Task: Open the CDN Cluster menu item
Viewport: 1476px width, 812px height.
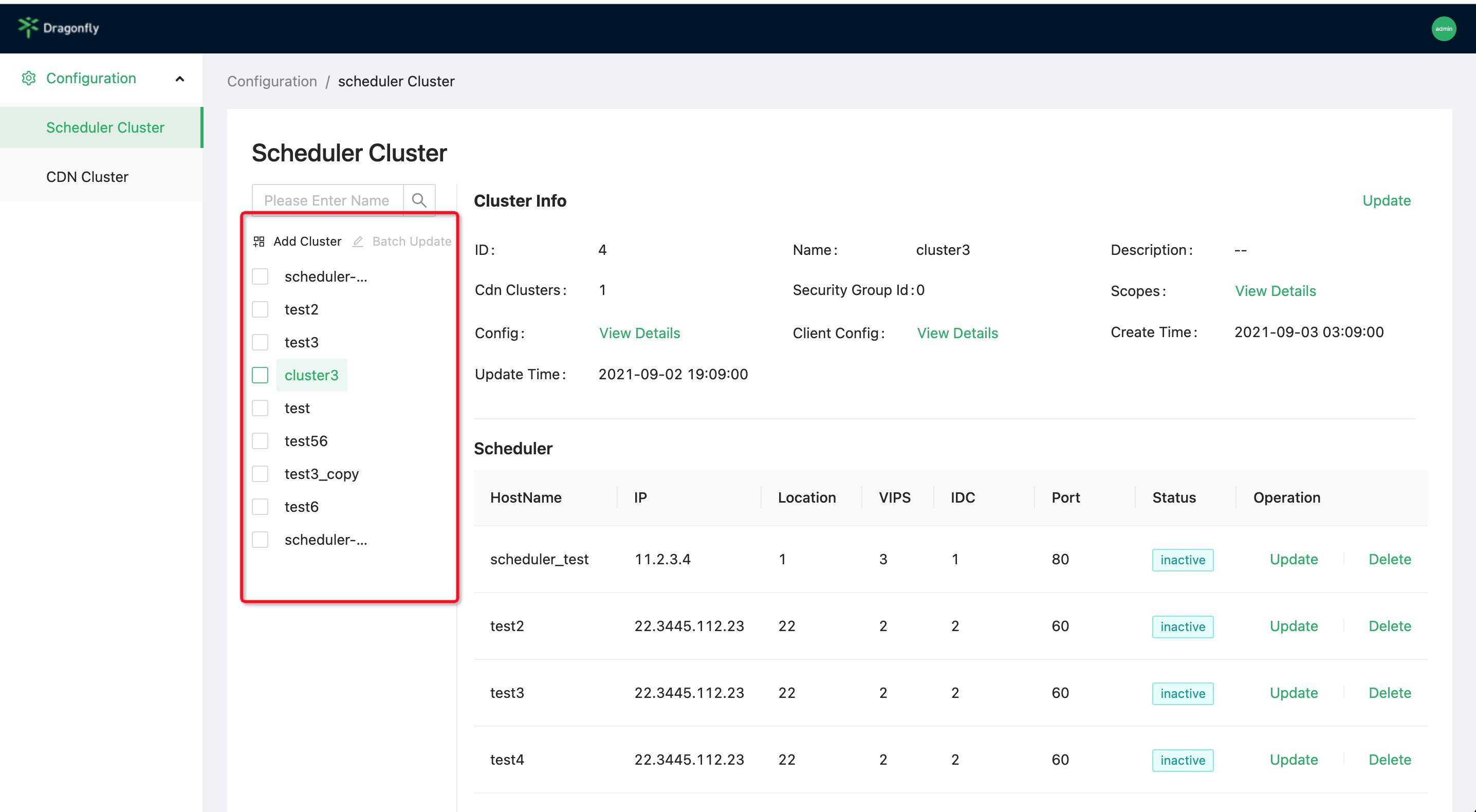Action: click(87, 176)
